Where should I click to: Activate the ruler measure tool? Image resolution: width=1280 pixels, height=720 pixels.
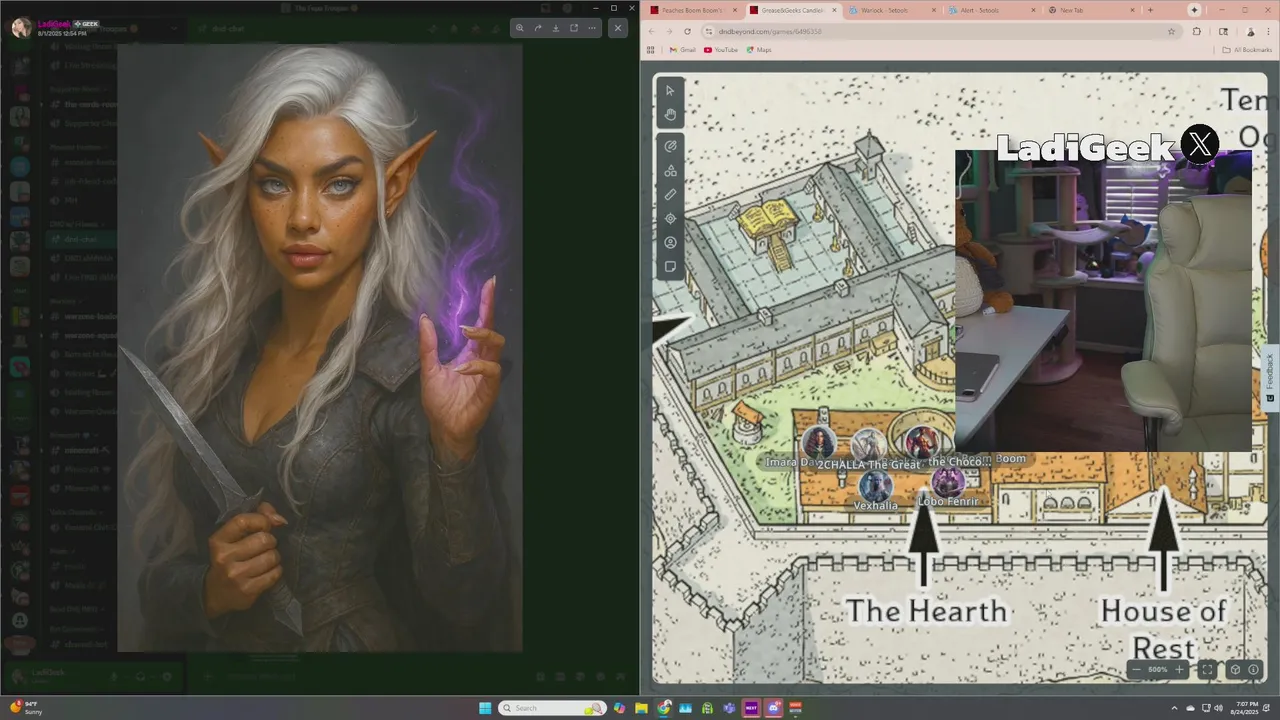point(670,195)
